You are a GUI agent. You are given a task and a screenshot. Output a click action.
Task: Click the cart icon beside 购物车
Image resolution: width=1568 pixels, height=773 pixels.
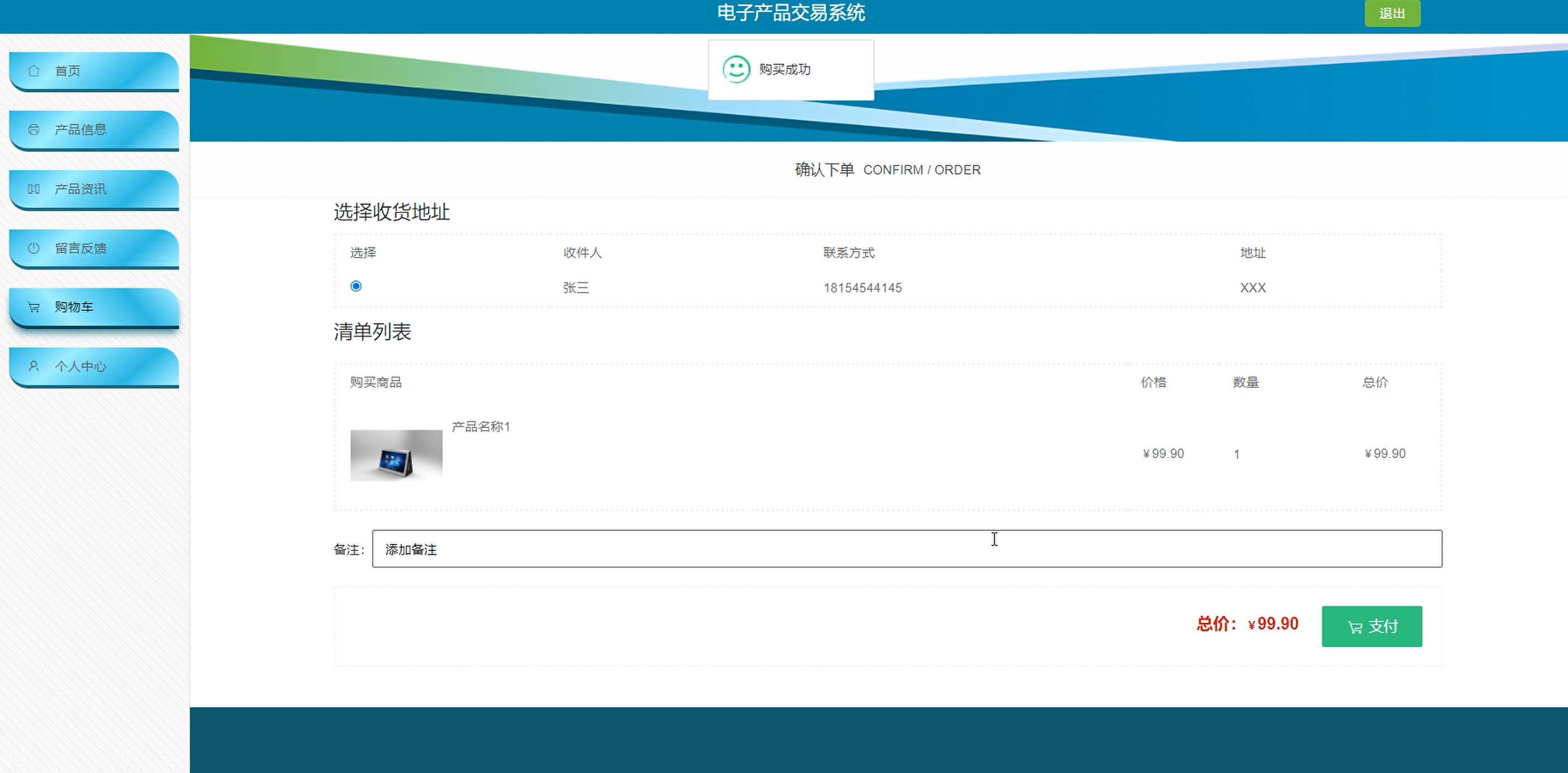pos(34,307)
